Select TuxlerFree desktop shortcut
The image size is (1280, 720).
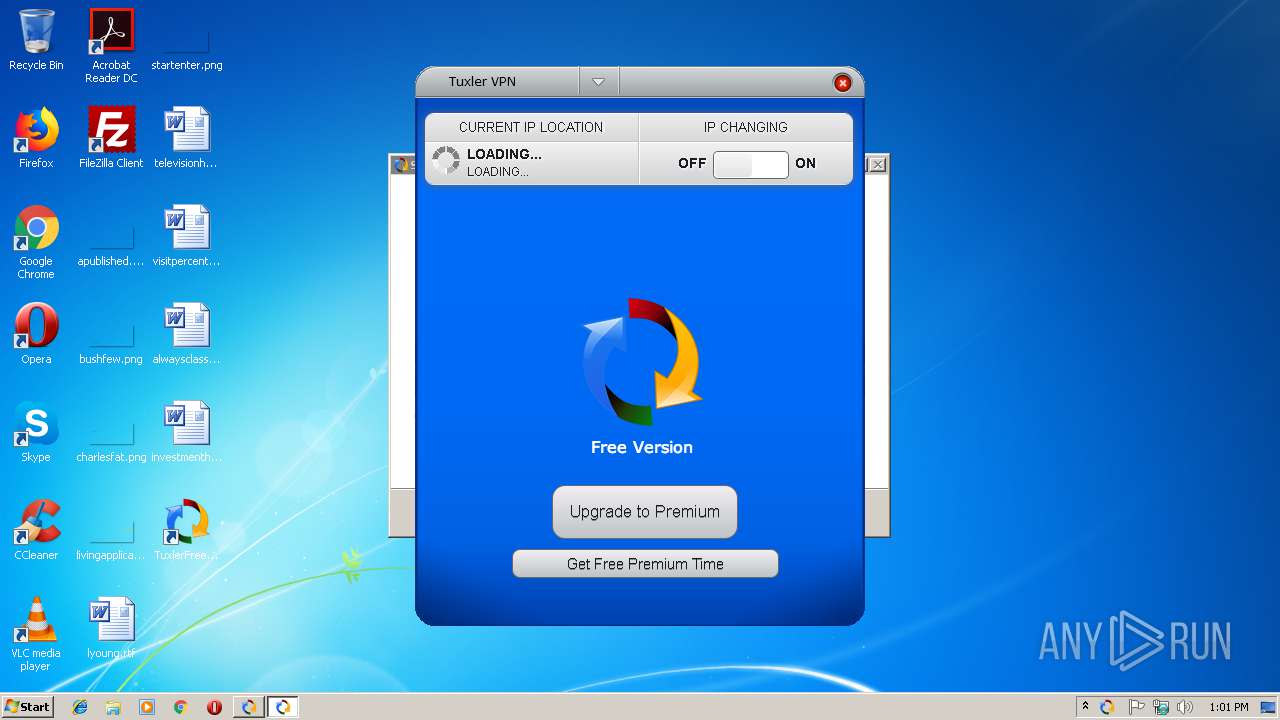pyautogui.click(x=186, y=531)
